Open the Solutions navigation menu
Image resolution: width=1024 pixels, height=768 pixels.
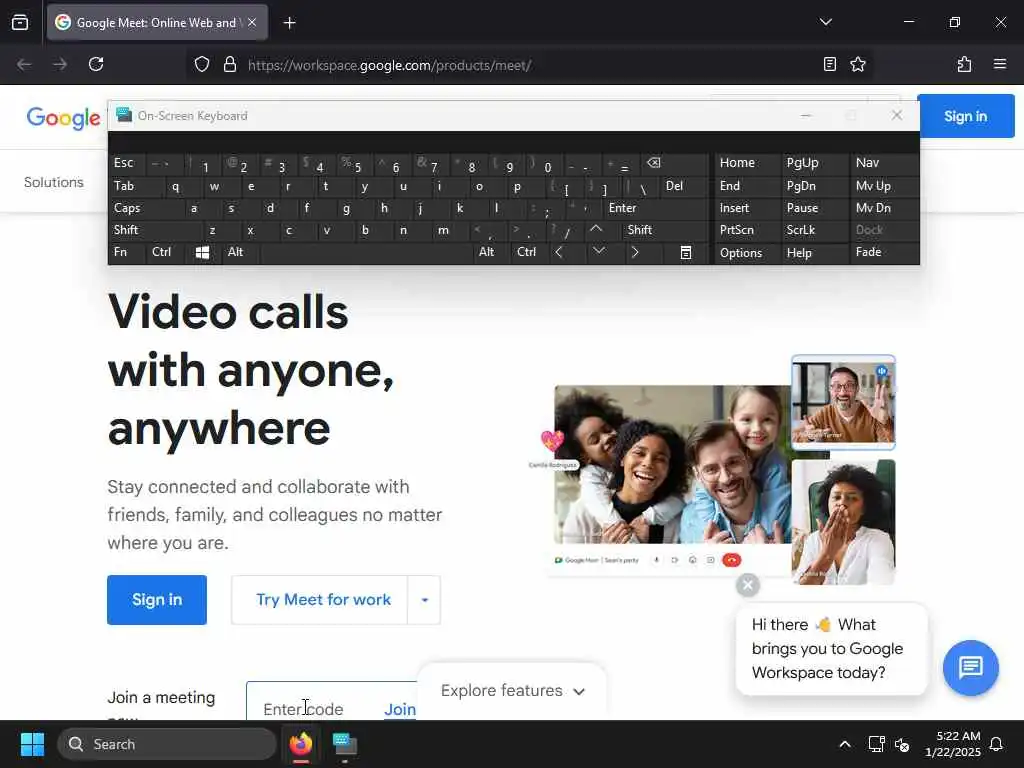pos(54,182)
